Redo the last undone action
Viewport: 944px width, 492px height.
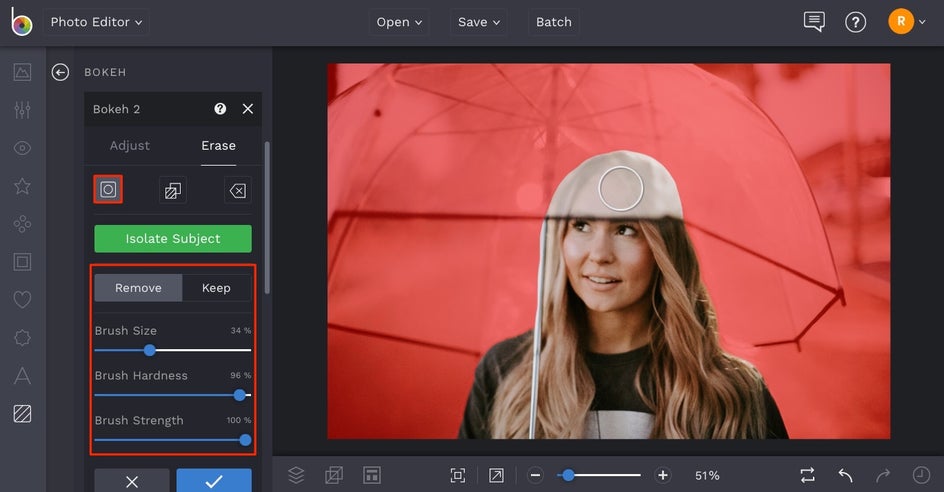click(x=883, y=475)
